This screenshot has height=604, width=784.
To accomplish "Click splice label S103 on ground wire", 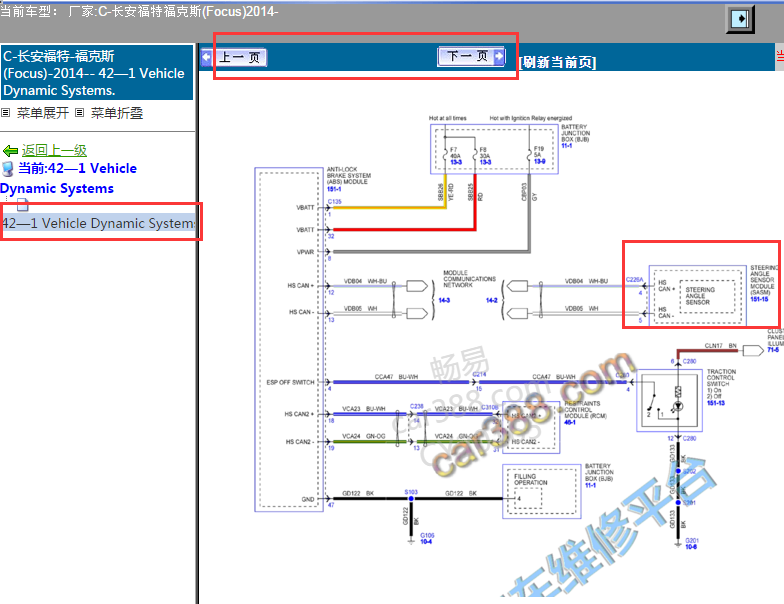I will click(x=411, y=492).
